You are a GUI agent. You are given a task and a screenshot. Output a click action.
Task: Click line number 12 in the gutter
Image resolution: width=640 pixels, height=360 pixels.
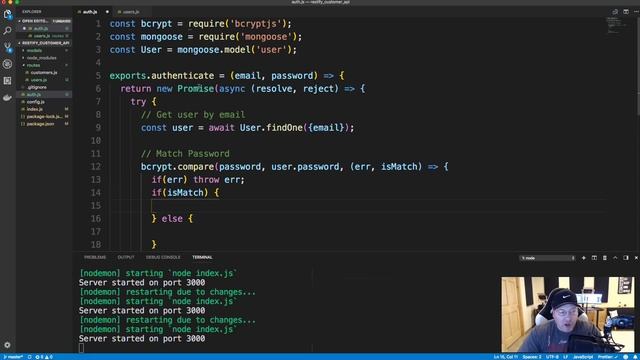pos(96,167)
